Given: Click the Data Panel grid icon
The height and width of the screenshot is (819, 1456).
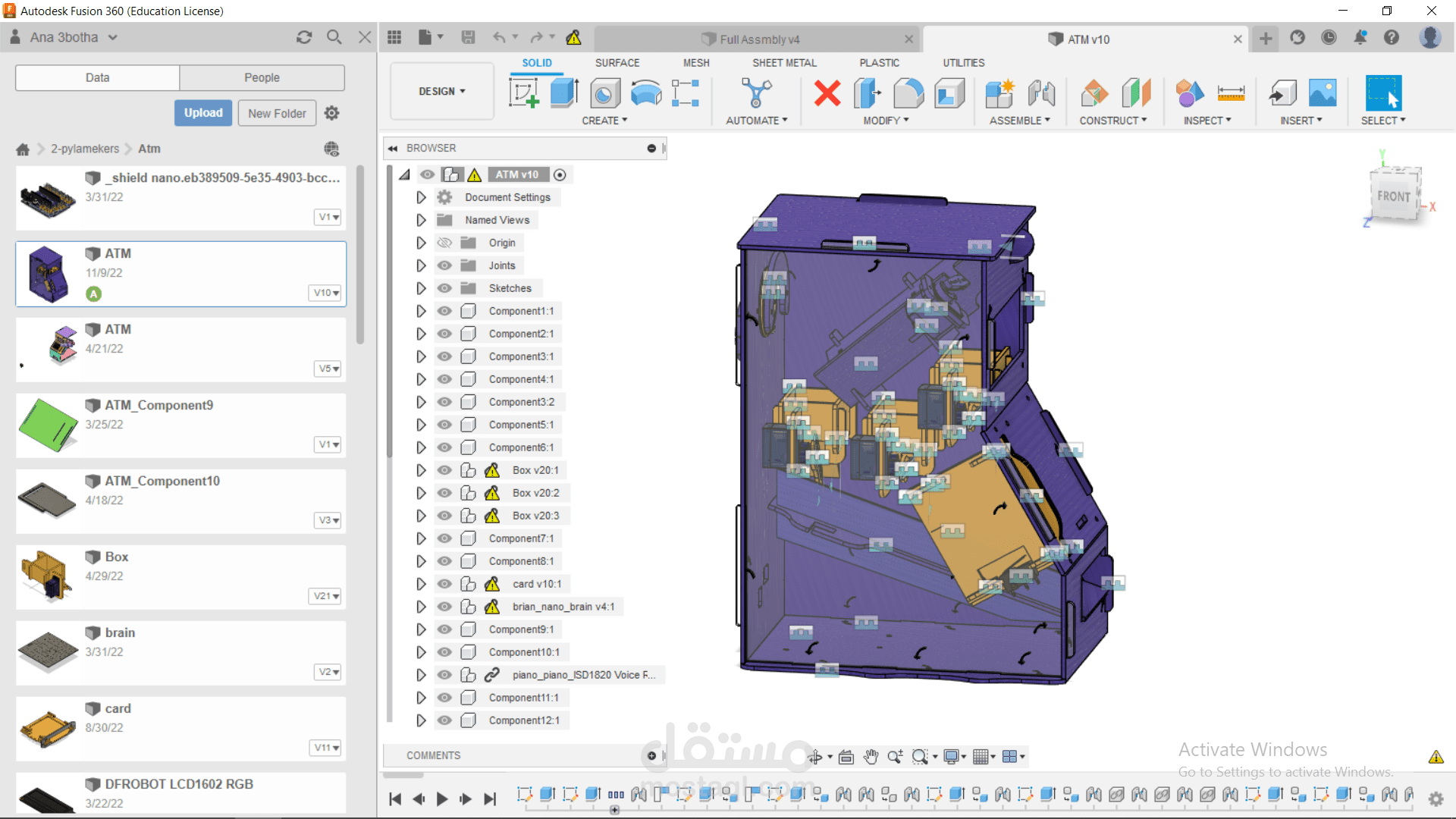Looking at the screenshot, I should 394,37.
